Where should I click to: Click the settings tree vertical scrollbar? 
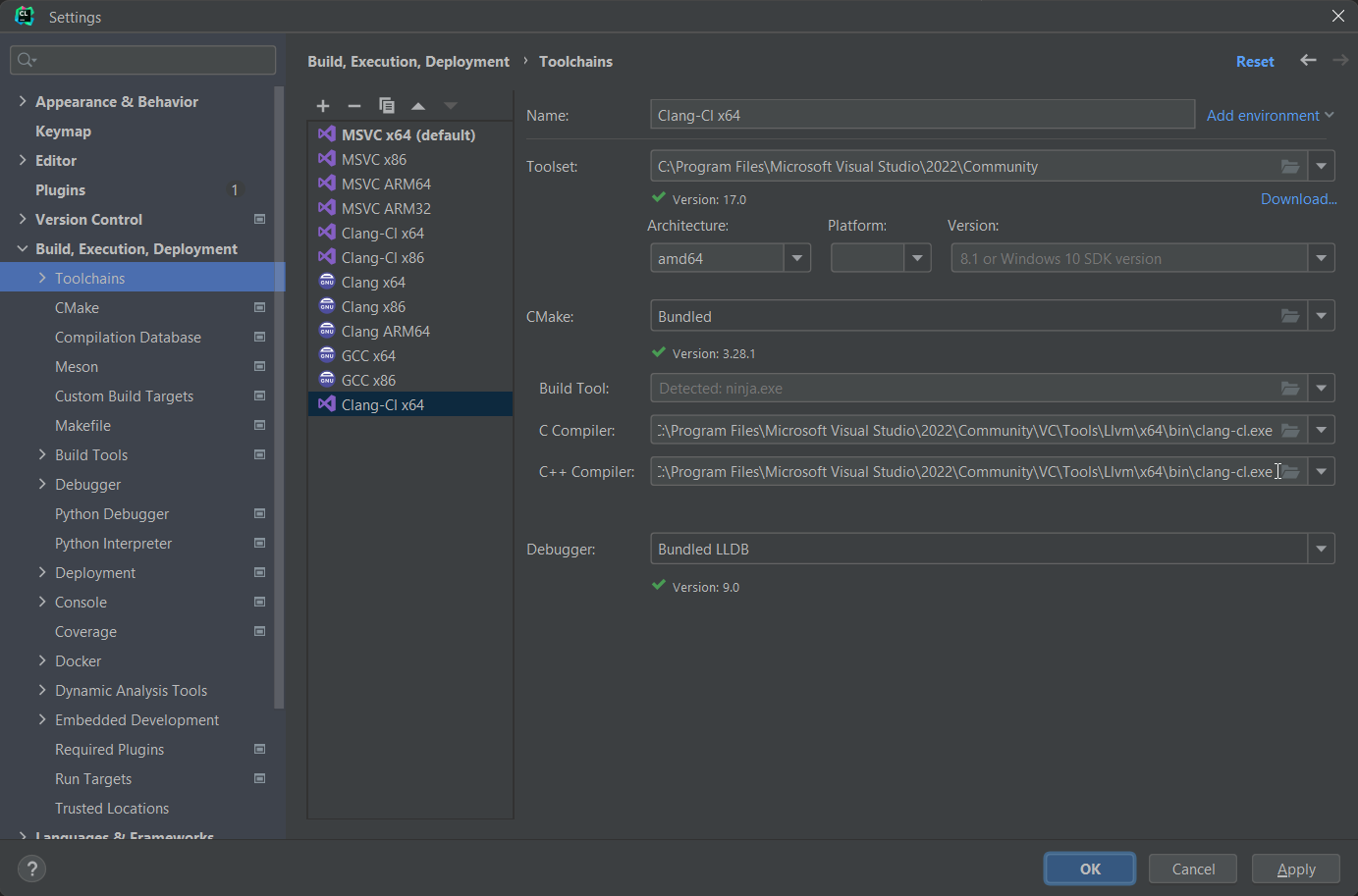click(280, 397)
